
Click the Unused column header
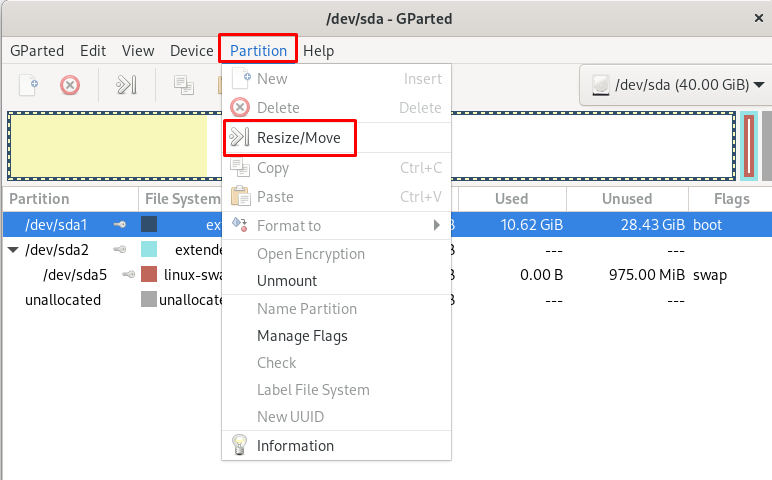(627, 199)
